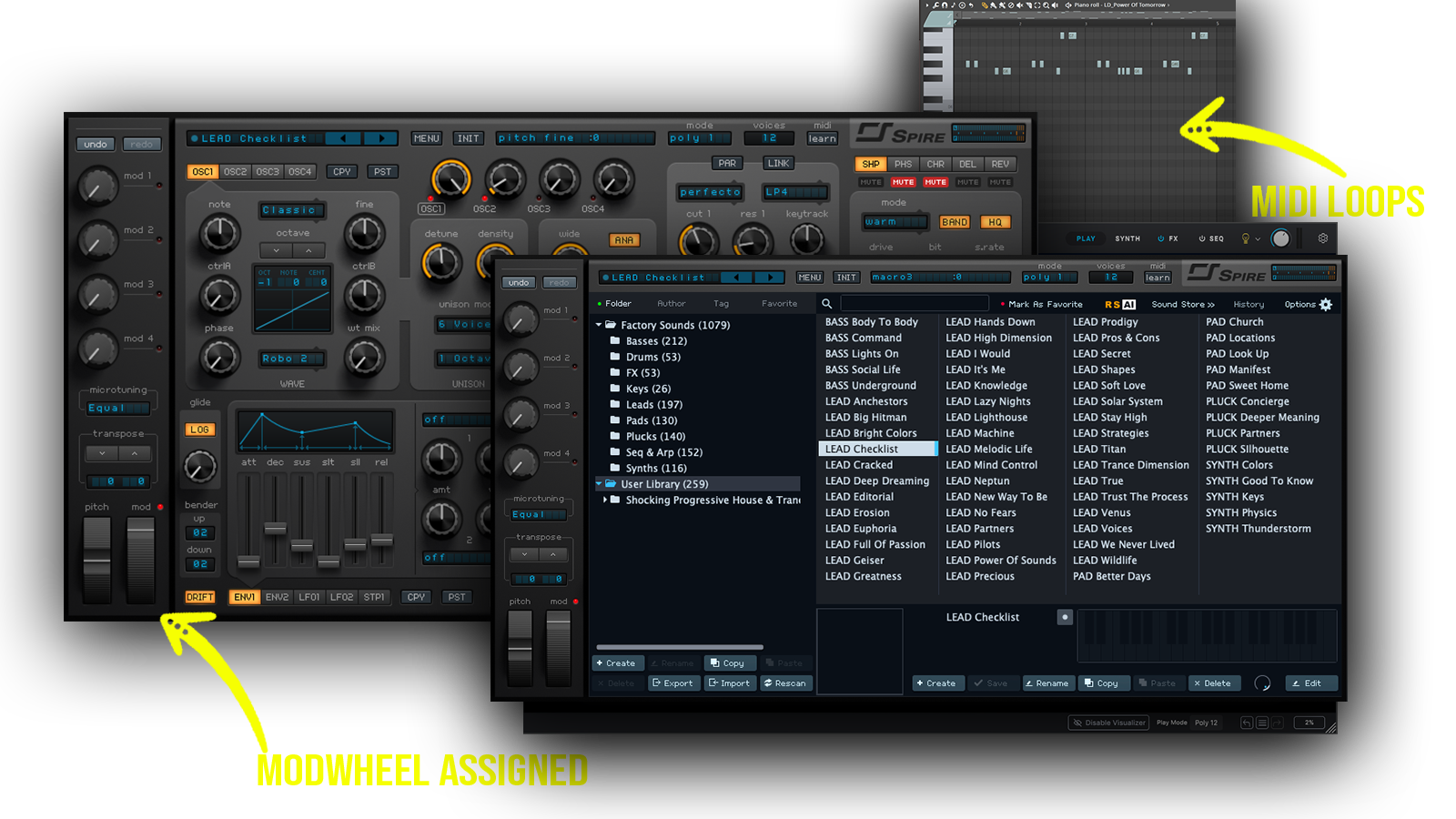The image size is (1456, 819).
Task: Select the Tag tab in the preset browser
Action: tap(722, 304)
